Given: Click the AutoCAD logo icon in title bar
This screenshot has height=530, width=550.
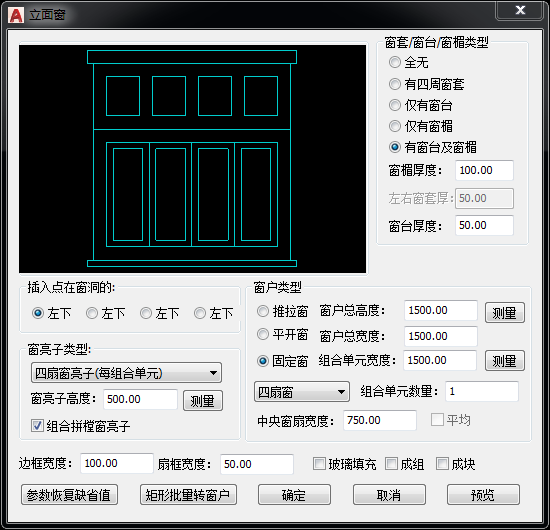Looking at the screenshot, I should coord(16,15).
